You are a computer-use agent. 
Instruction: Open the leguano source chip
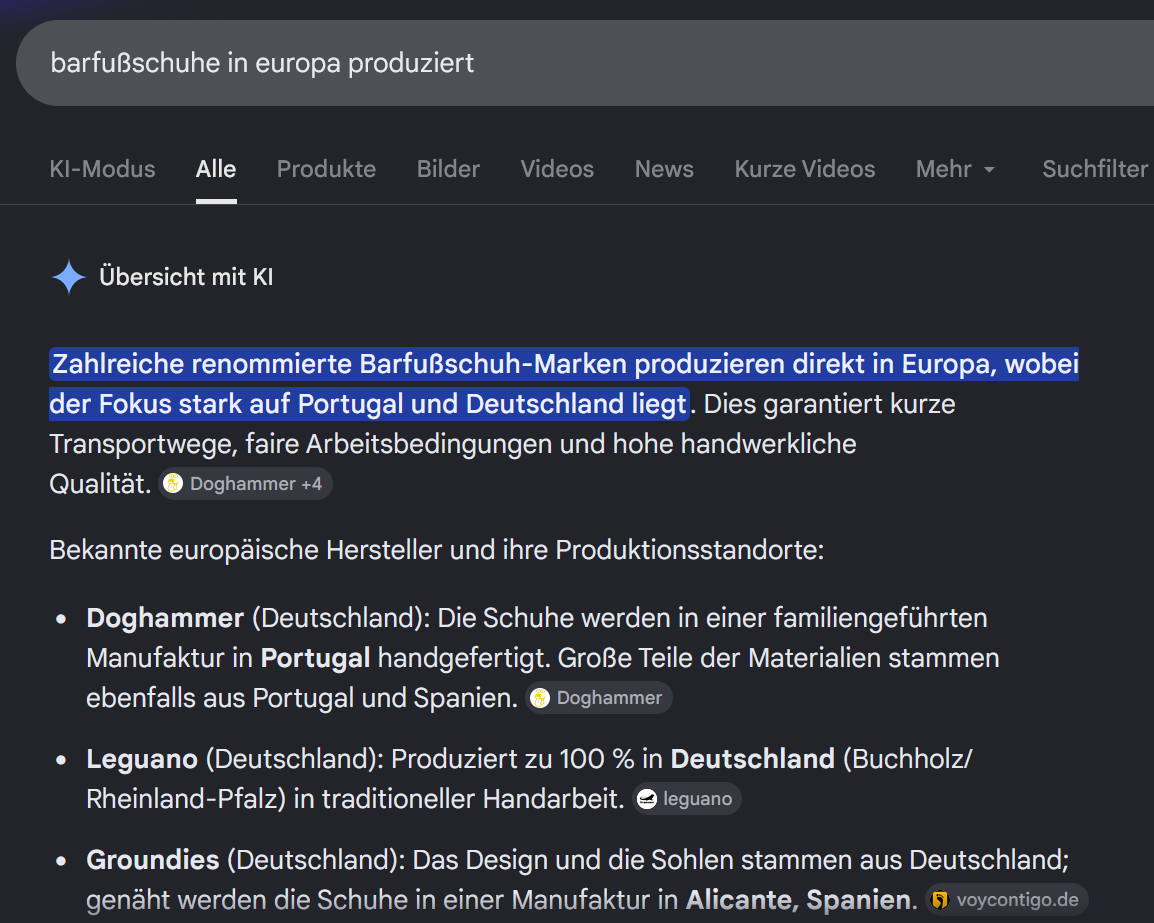click(x=687, y=799)
